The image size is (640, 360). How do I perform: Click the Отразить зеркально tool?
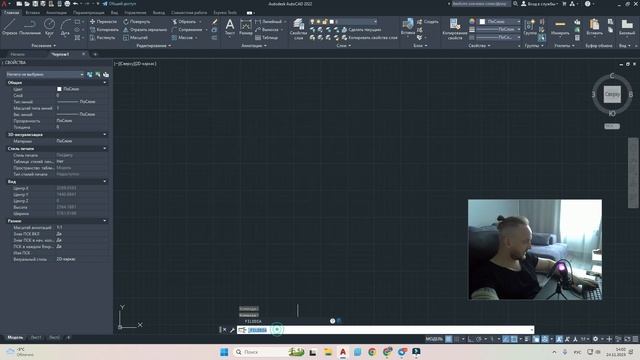pos(145,29)
